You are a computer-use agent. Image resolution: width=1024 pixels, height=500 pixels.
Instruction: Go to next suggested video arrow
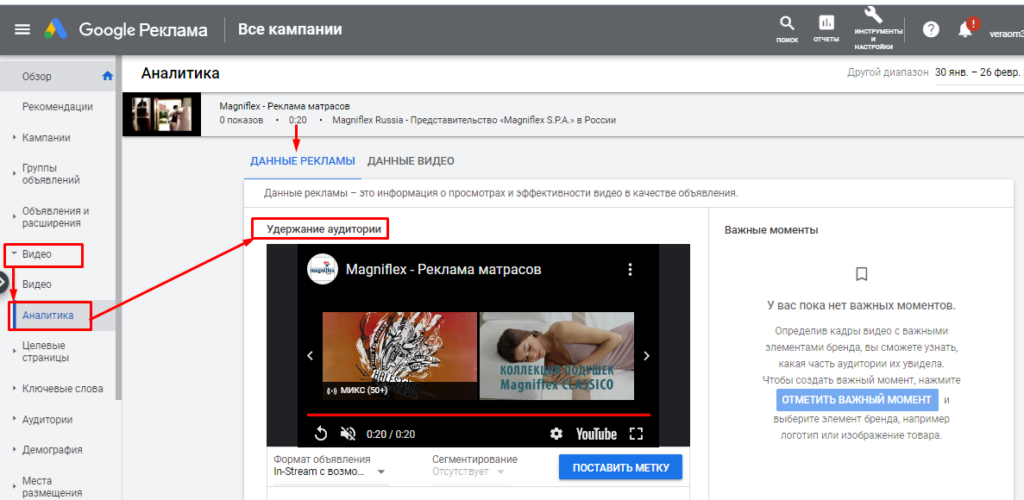pyautogui.click(x=647, y=356)
